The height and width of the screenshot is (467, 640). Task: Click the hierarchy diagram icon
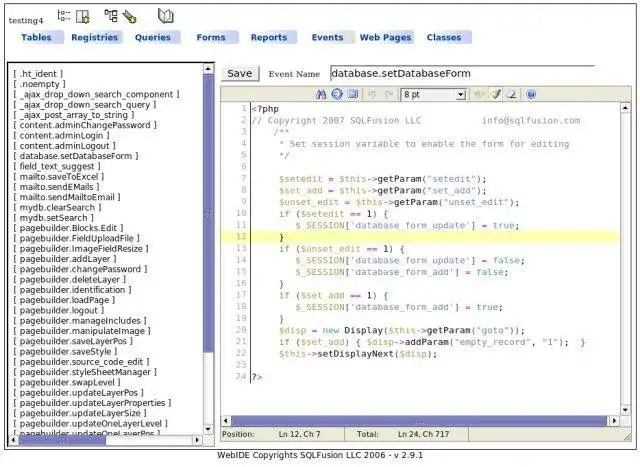click(111, 16)
